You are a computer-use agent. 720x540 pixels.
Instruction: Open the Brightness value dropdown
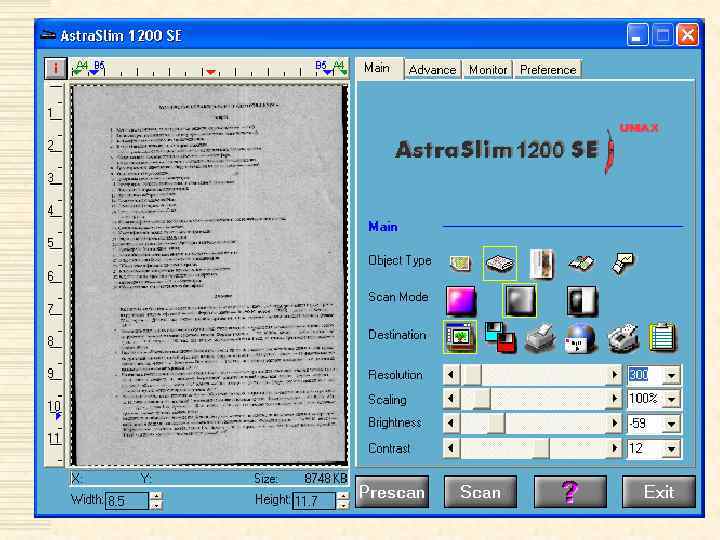(671, 424)
